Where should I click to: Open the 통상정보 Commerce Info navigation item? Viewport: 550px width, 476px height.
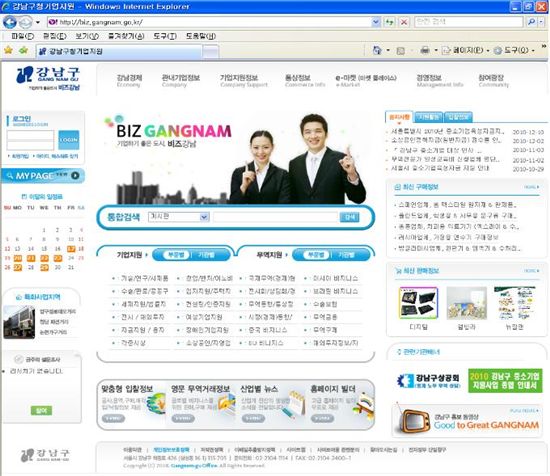tap(305, 81)
